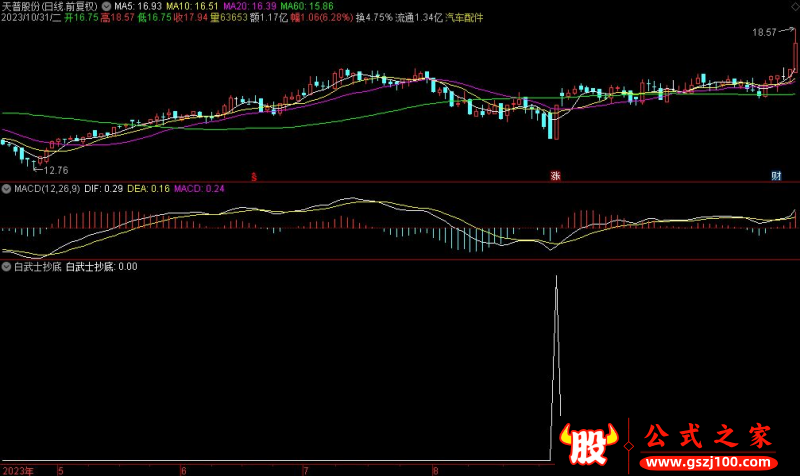Click the 2023年 label on time axis
800x476 pixels.
[18, 470]
